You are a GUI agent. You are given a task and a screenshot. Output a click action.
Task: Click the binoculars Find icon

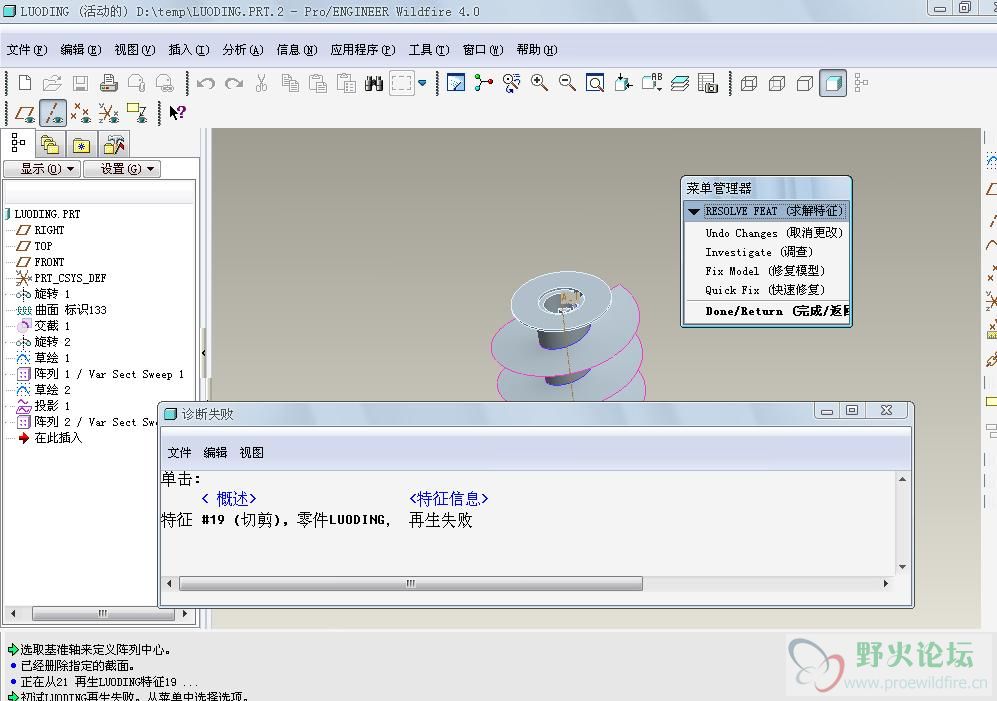(x=374, y=83)
